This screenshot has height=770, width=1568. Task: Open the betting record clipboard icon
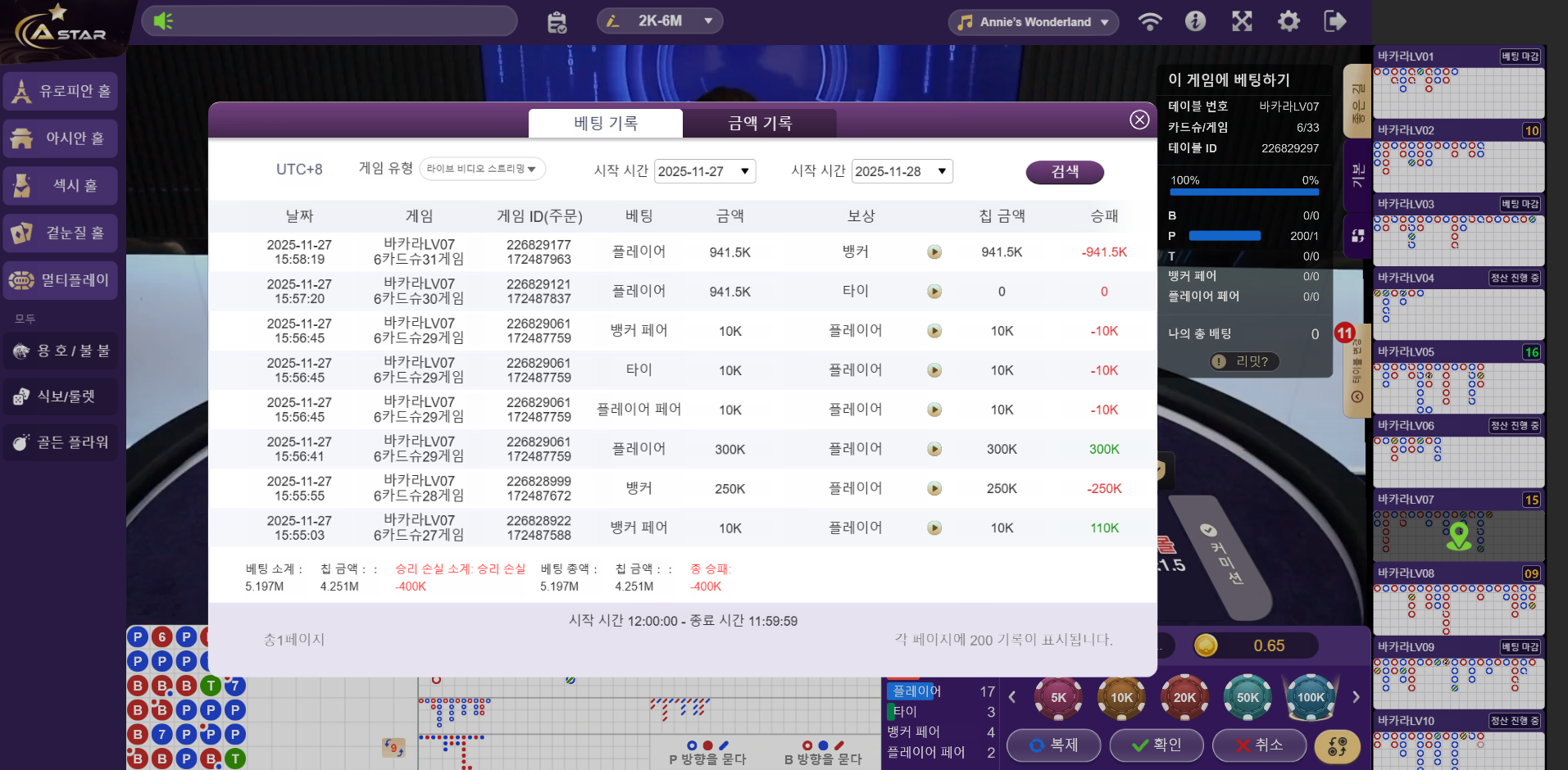point(557,22)
